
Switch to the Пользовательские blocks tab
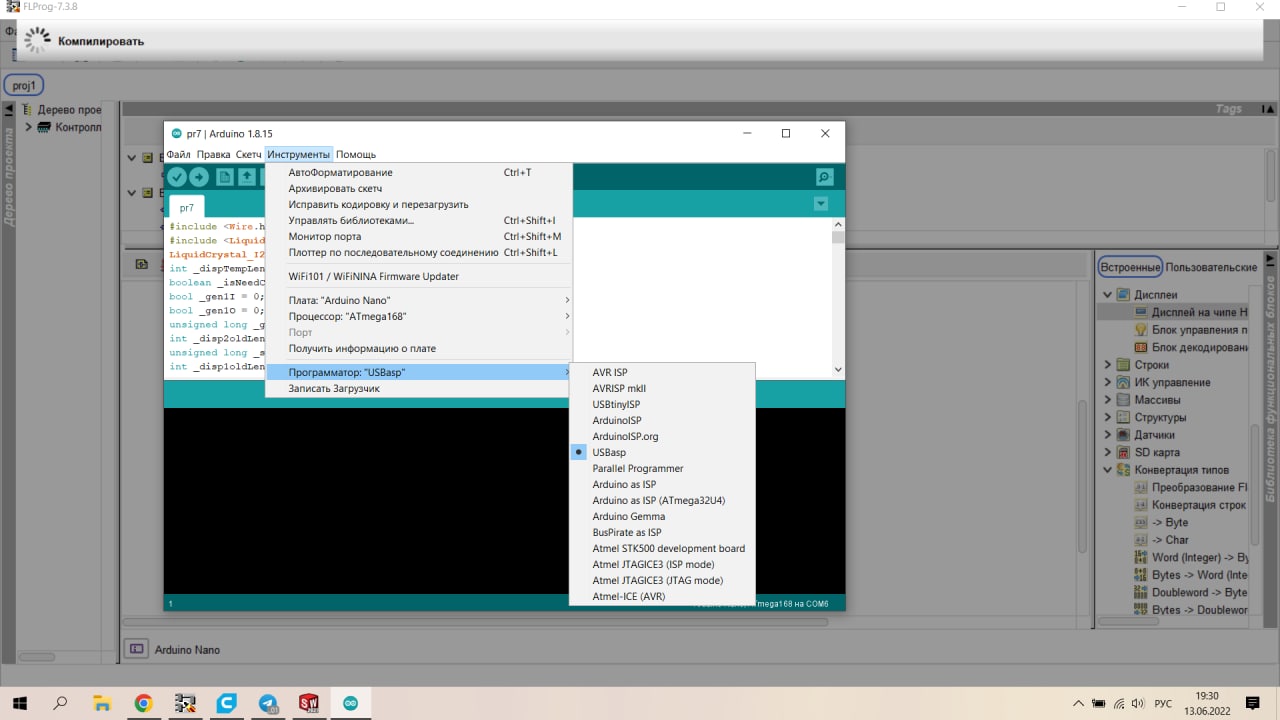pyautogui.click(x=1211, y=267)
